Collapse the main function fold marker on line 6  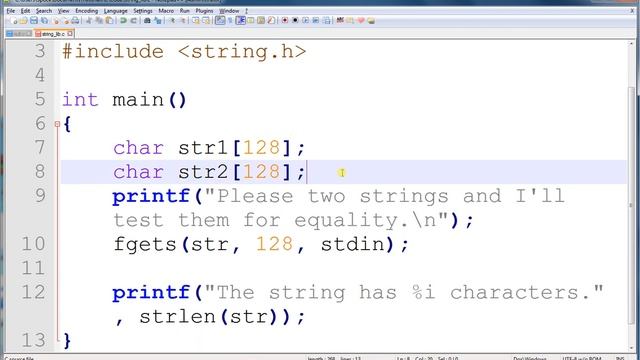pyautogui.click(x=57, y=124)
